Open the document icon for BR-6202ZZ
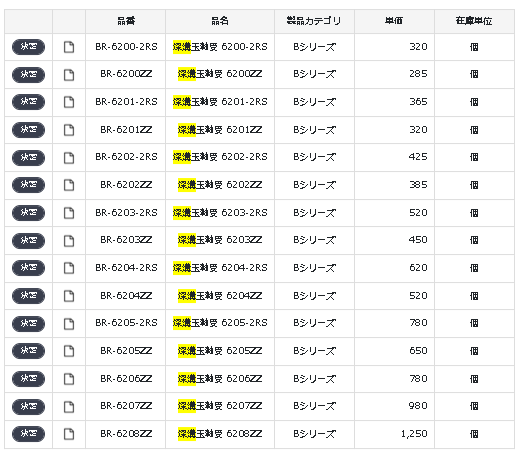524x461 pixels. coord(69,185)
